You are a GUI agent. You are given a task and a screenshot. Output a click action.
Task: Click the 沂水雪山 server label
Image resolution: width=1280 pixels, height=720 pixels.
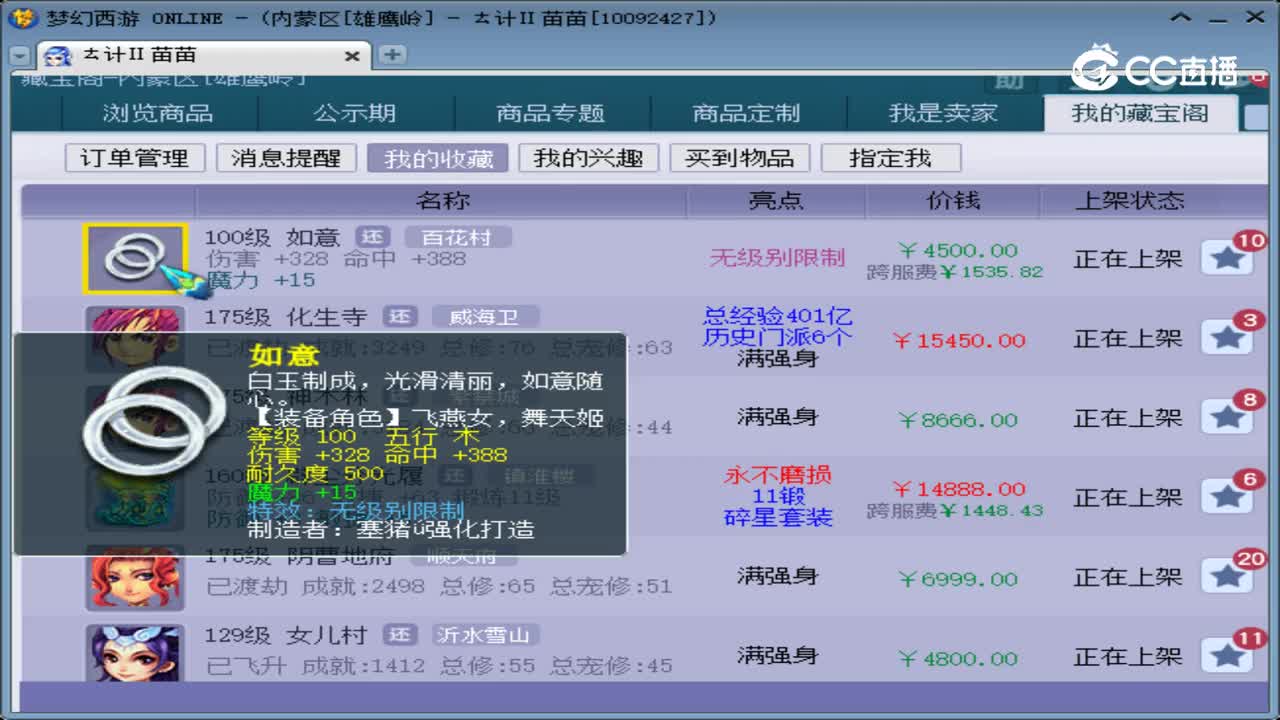(485, 635)
